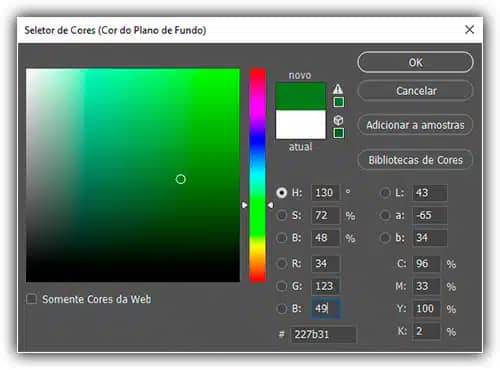Select the L (lightness) radio button
500x370 pixels.
pos(385,193)
